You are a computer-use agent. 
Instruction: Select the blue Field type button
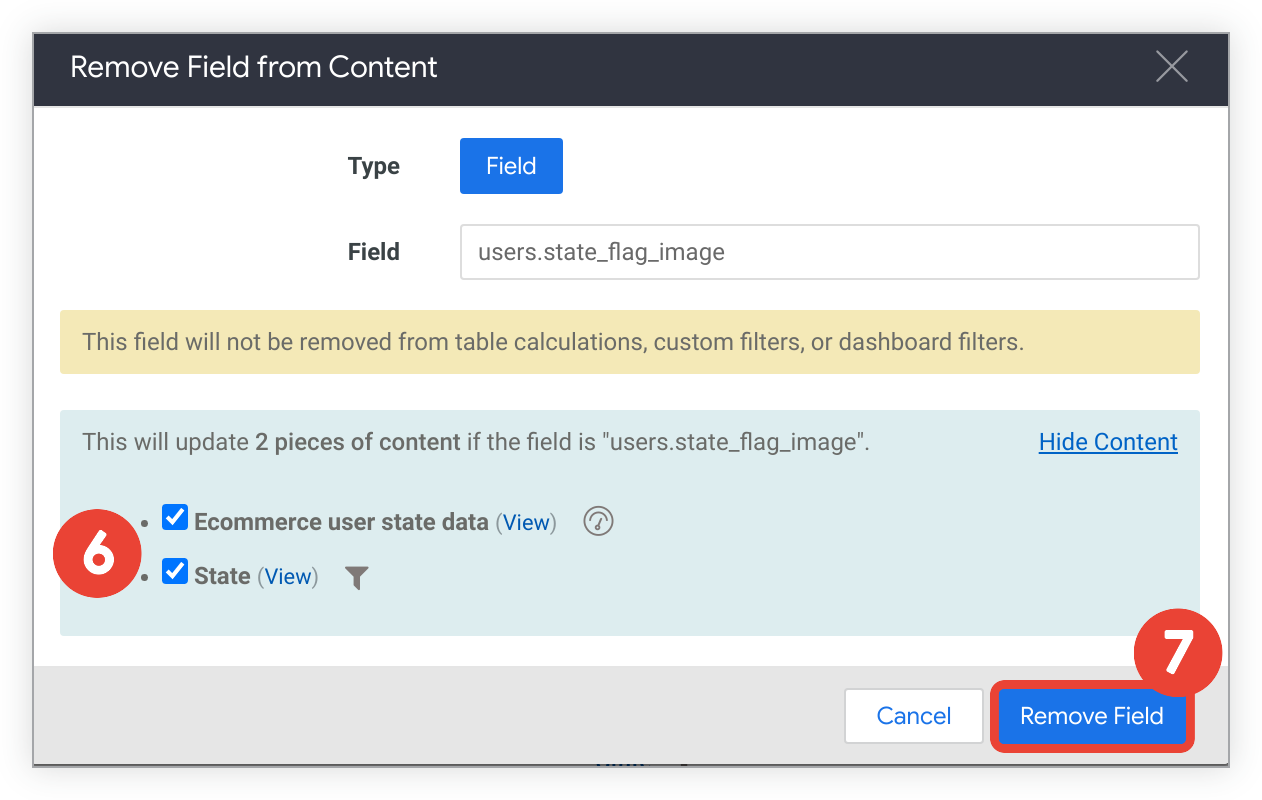coord(511,166)
